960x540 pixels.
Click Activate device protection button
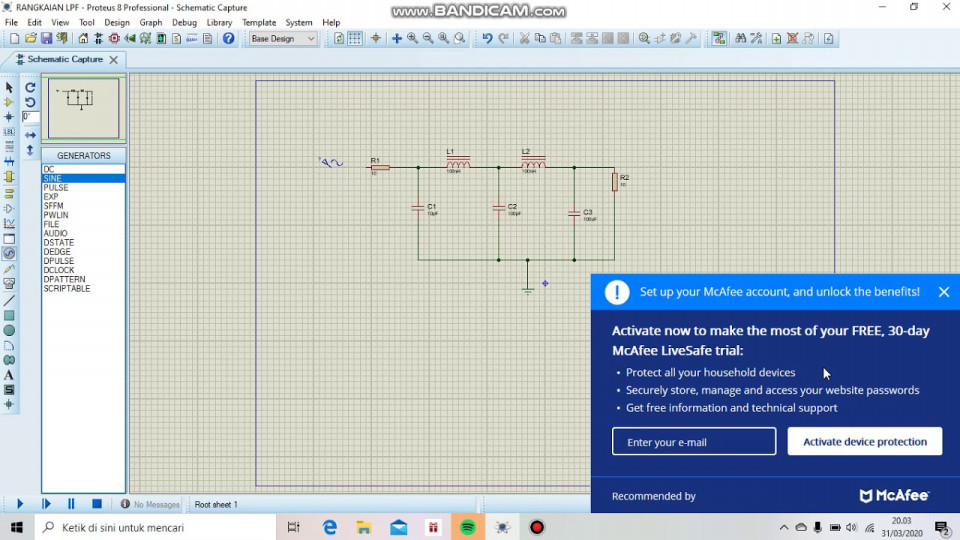pos(864,442)
